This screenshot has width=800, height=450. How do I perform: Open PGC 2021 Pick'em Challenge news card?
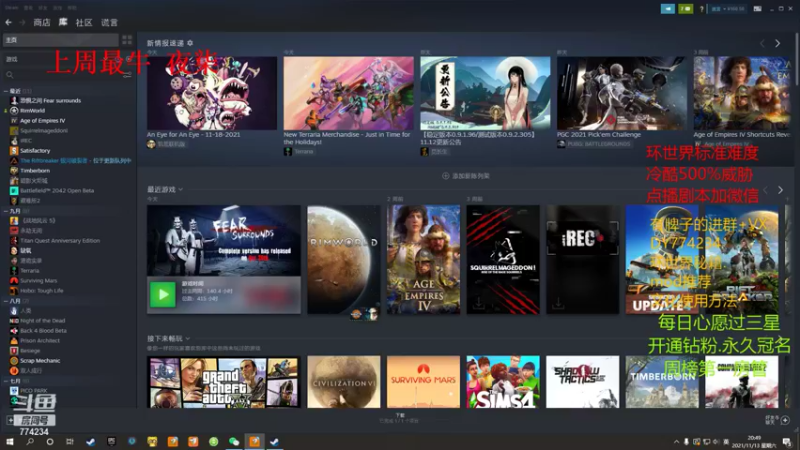point(622,93)
